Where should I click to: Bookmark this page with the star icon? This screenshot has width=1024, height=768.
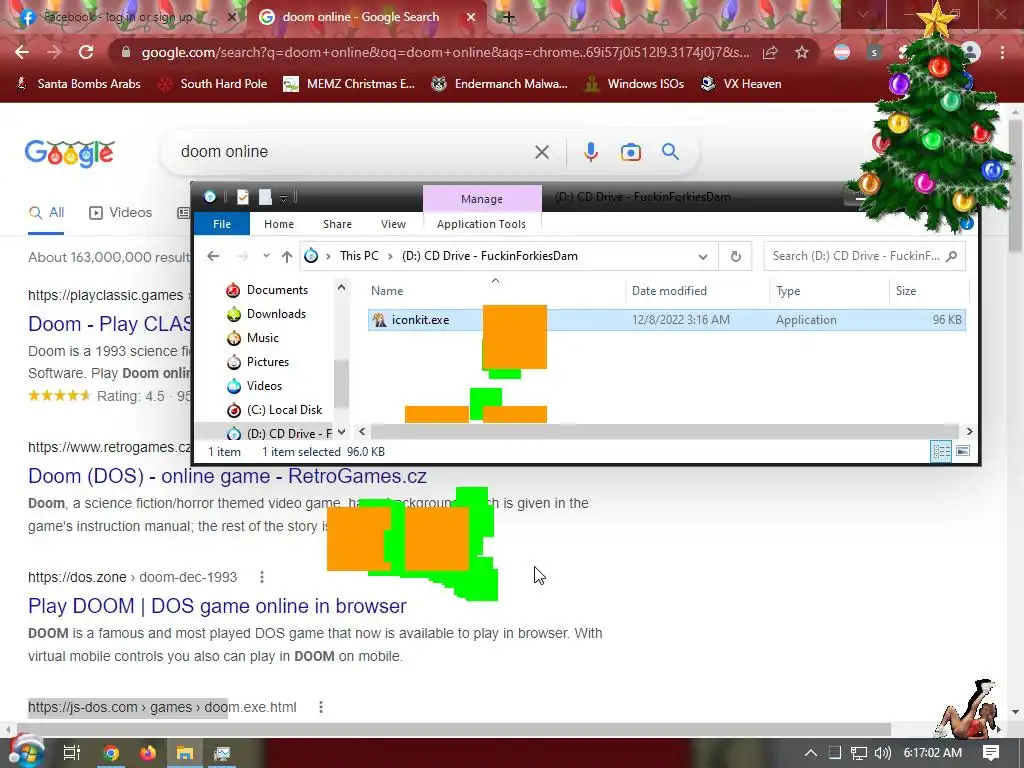click(x=802, y=52)
